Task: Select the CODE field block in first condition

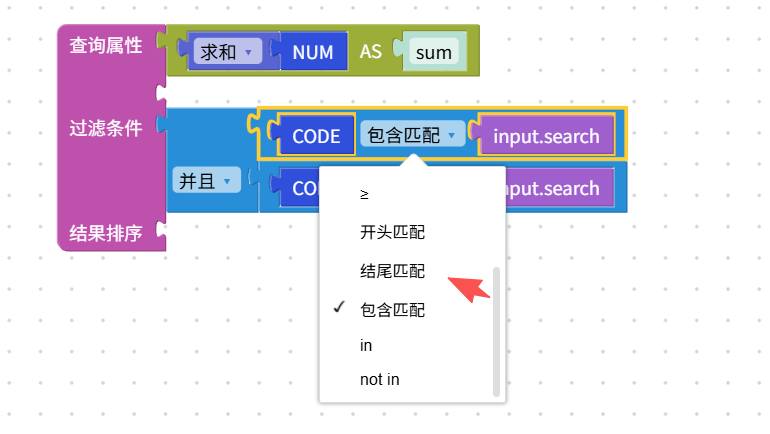Action: (317, 137)
